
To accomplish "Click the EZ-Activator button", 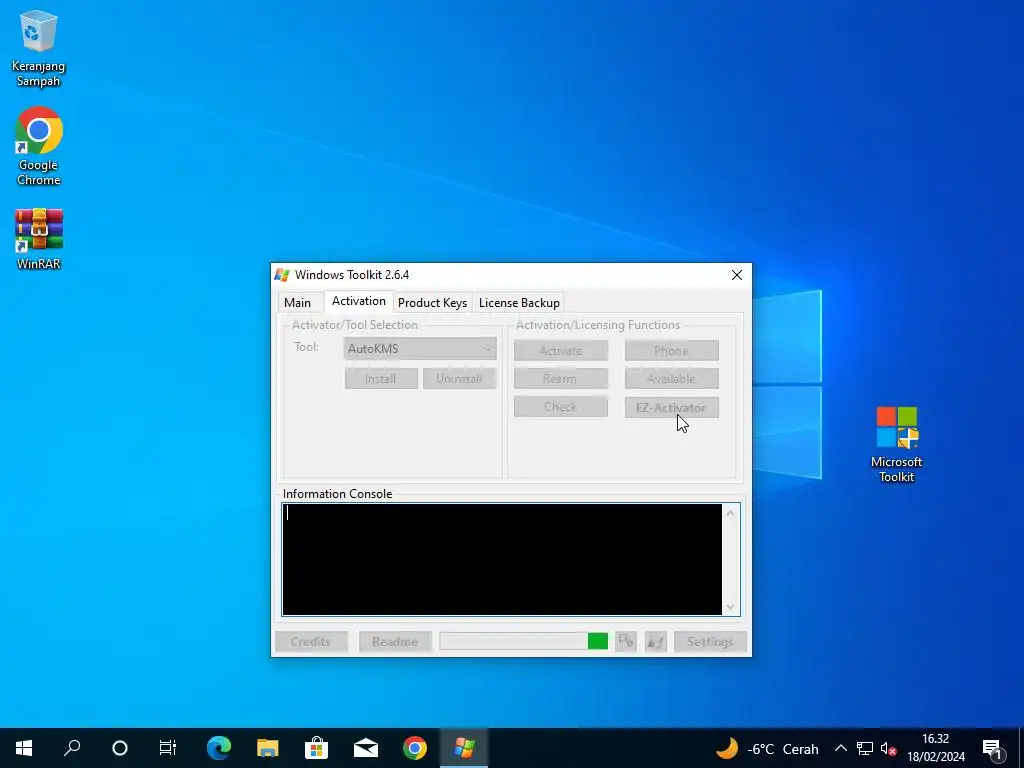I will click(x=671, y=408).
